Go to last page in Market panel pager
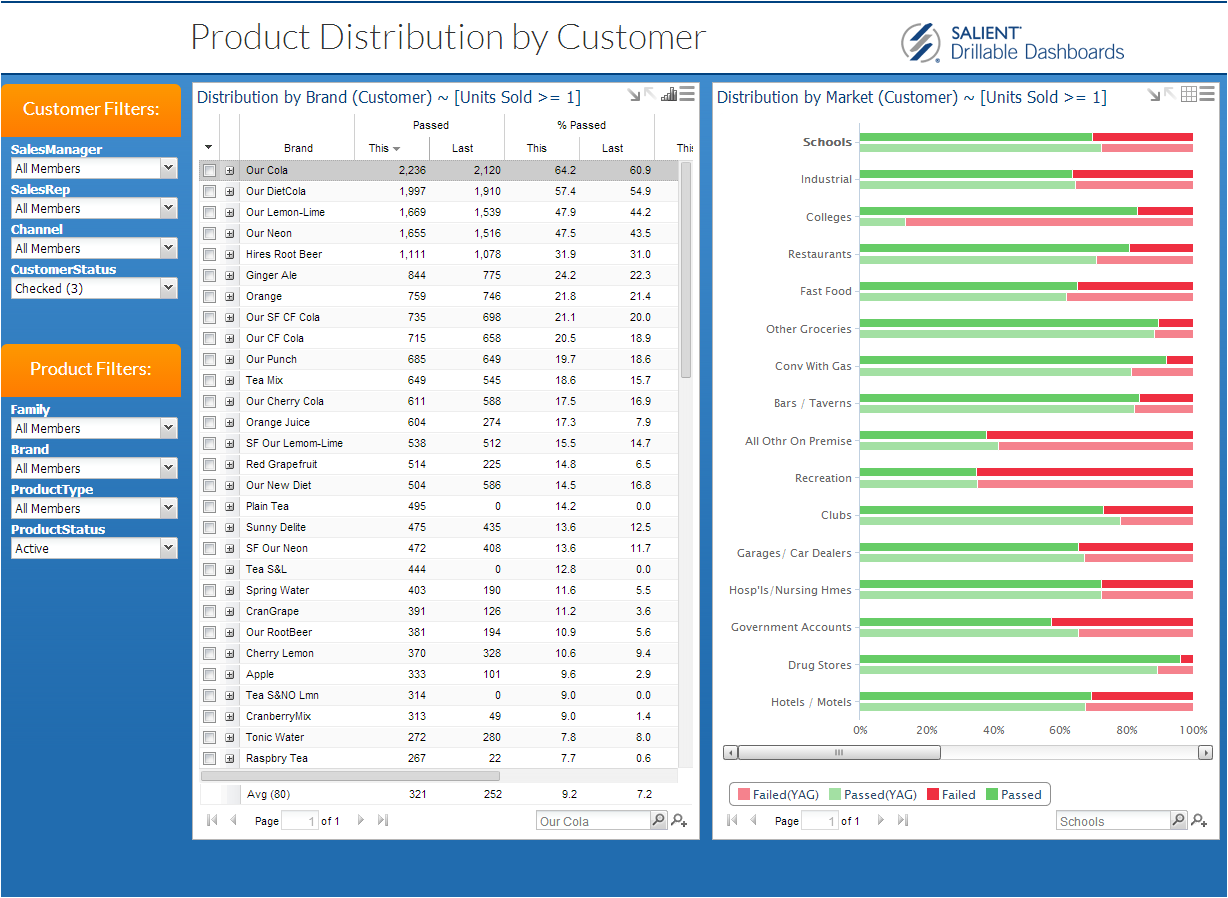 [903, 820]
